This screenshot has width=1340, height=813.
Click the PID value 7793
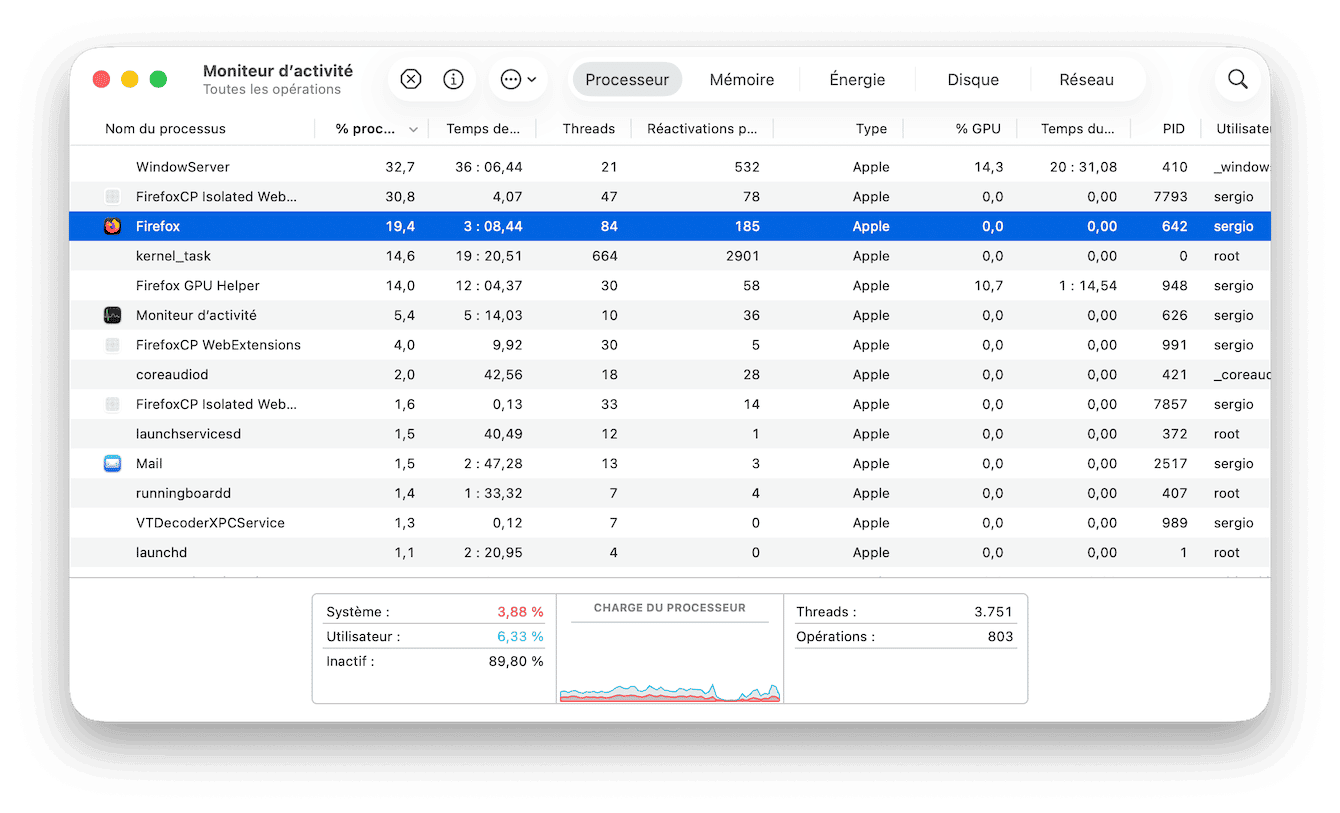click(x=1170, y=197)
